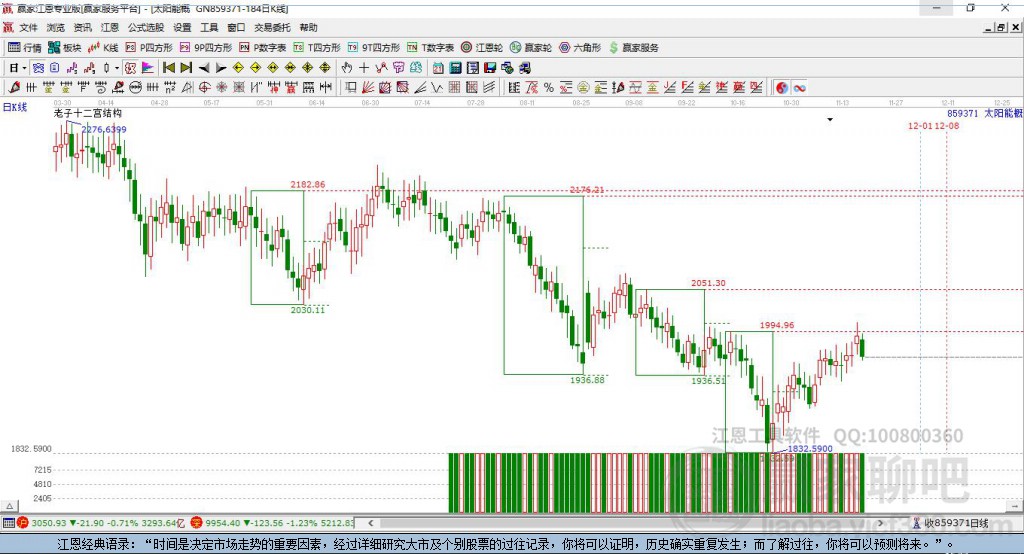Click the zigzag wave line tool
This screenshot has width=1024, height=554.
click(437, 88)
